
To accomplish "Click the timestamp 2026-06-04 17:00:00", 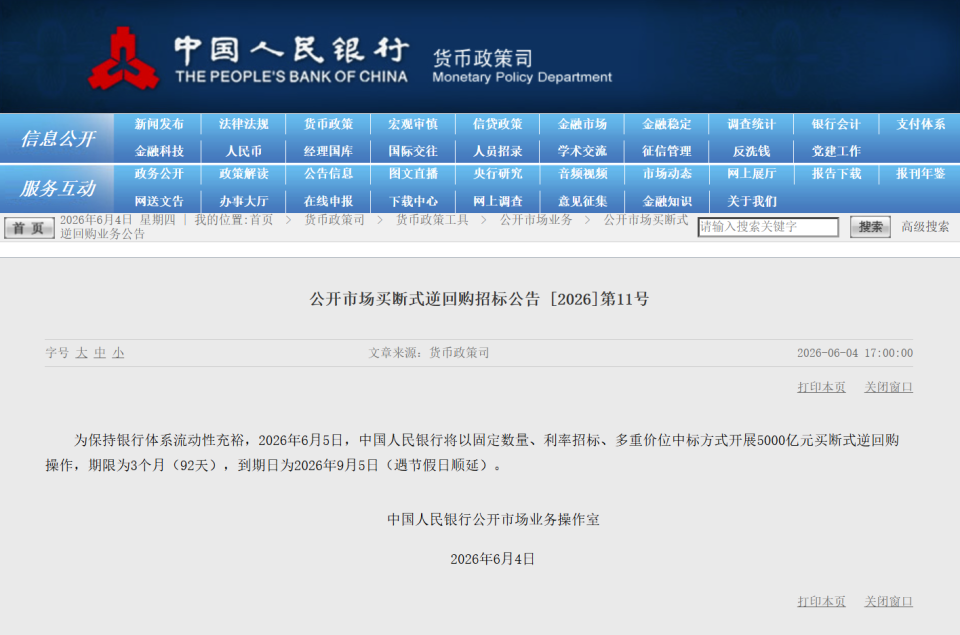I will click(x=855, y=353).
